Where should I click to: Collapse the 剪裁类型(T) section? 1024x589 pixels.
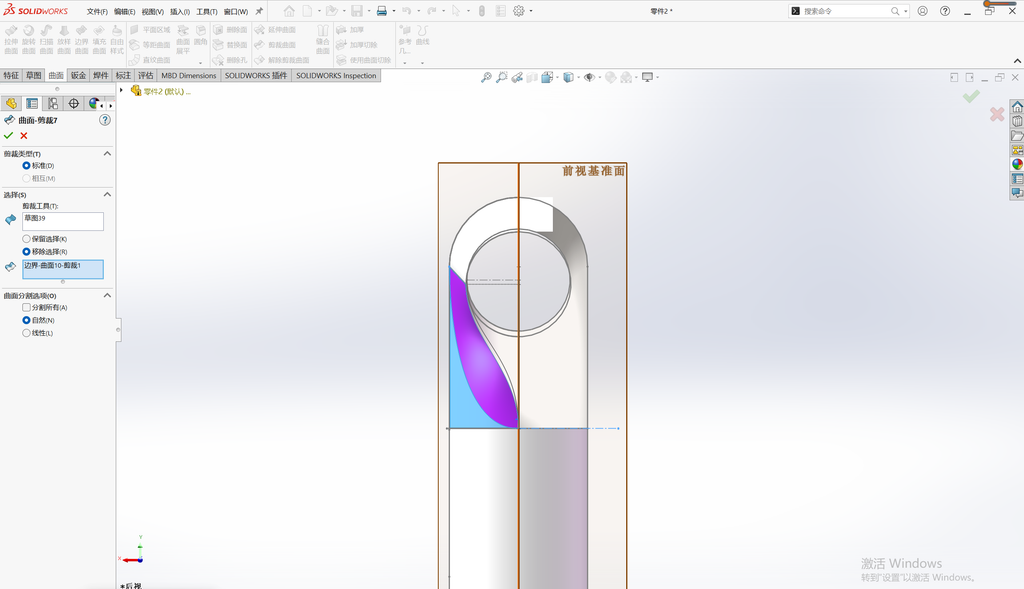[107, 153]
